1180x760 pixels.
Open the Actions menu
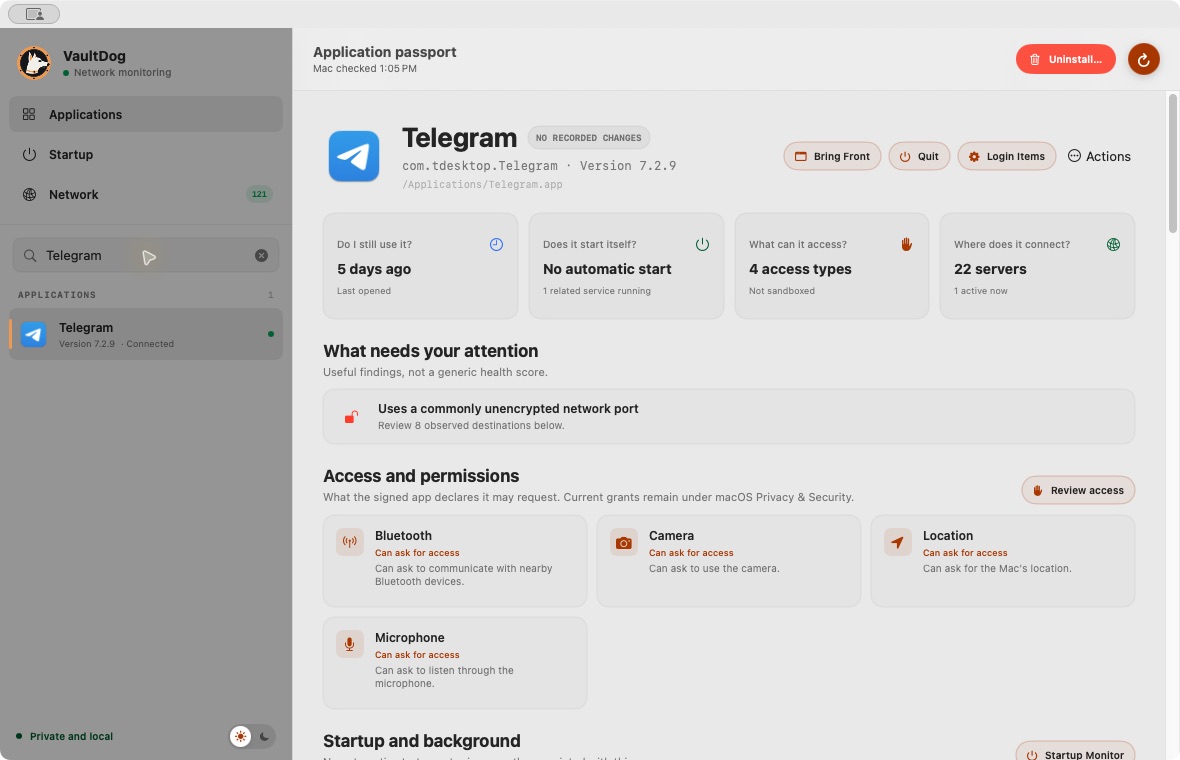(1099, 157)
